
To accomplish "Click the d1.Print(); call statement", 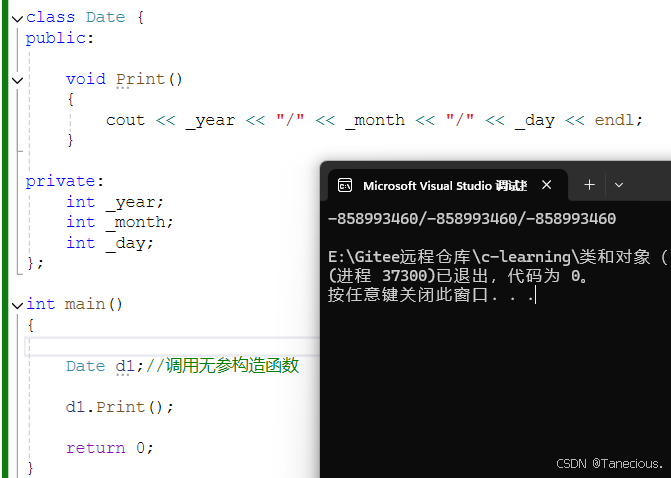I will [120, 407].
